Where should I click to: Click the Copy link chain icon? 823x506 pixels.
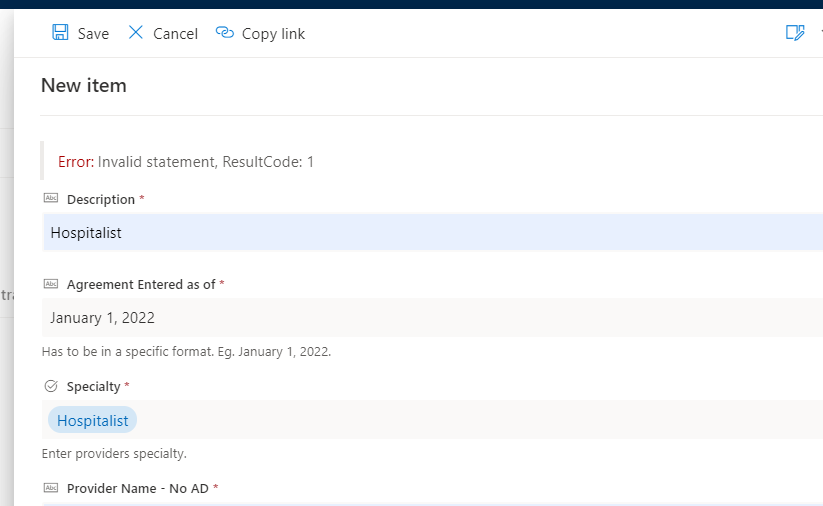click(225, 33)
